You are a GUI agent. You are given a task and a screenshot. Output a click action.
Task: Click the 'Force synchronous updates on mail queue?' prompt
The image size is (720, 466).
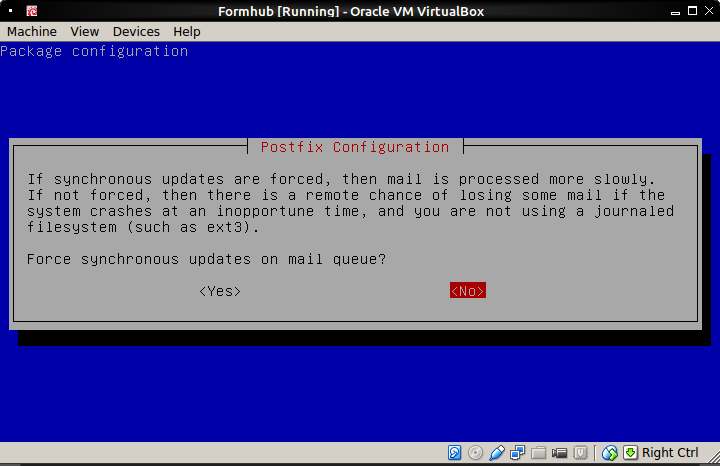(206, 259)
